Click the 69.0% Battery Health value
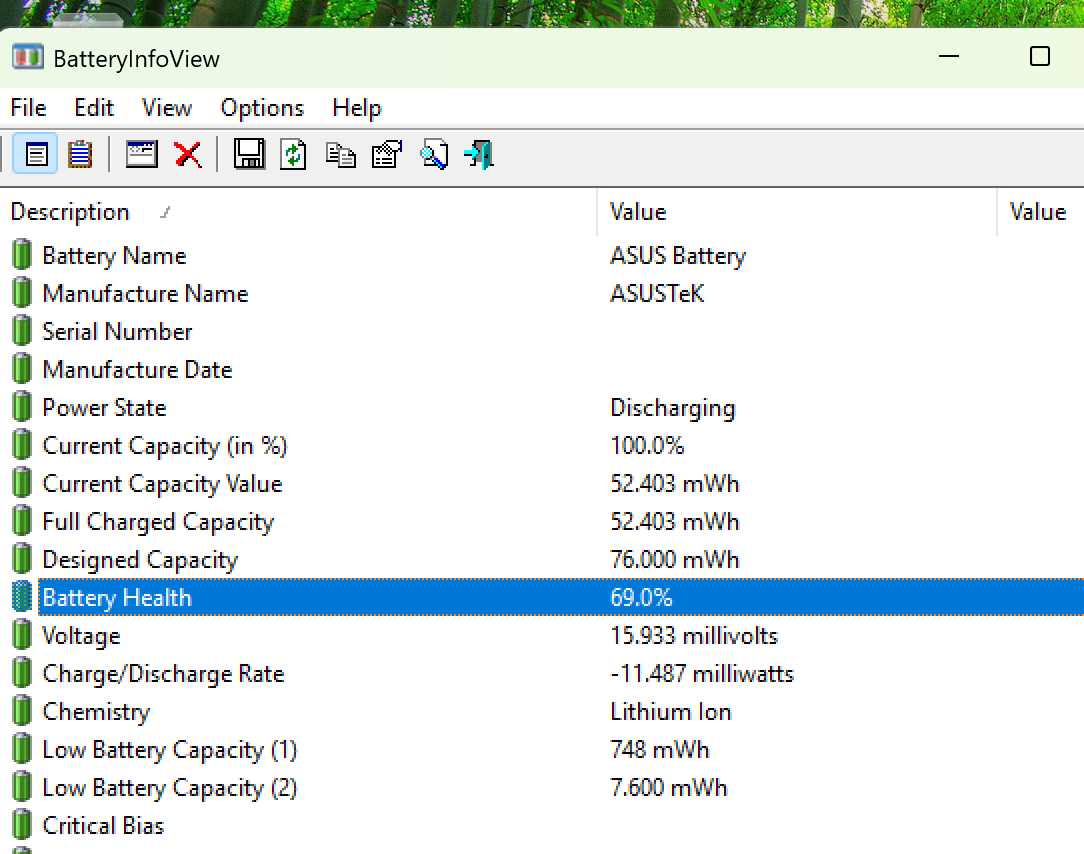 (x=641, y=597)
